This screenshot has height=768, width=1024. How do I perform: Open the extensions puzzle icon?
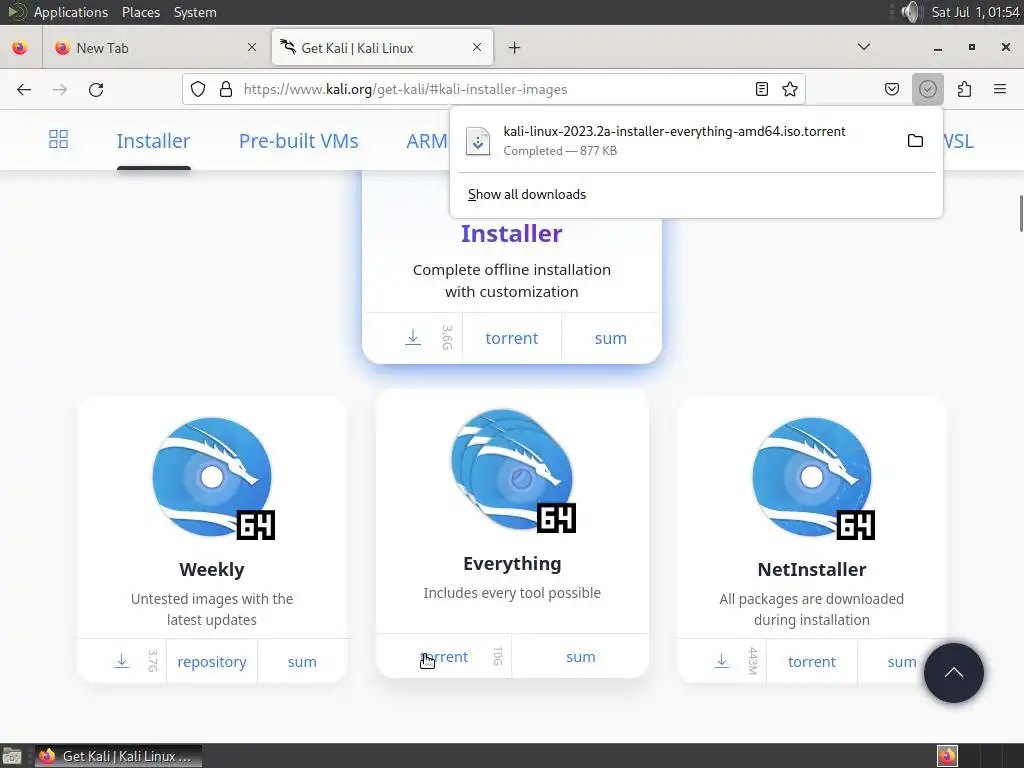click(x=965, y=89)
